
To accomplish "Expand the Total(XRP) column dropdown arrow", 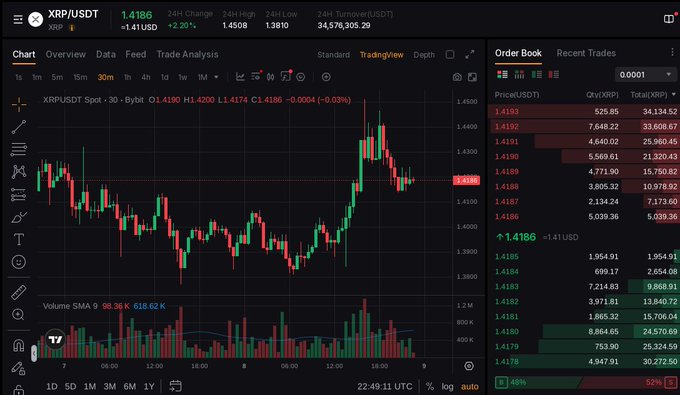I will click(673, 94).
